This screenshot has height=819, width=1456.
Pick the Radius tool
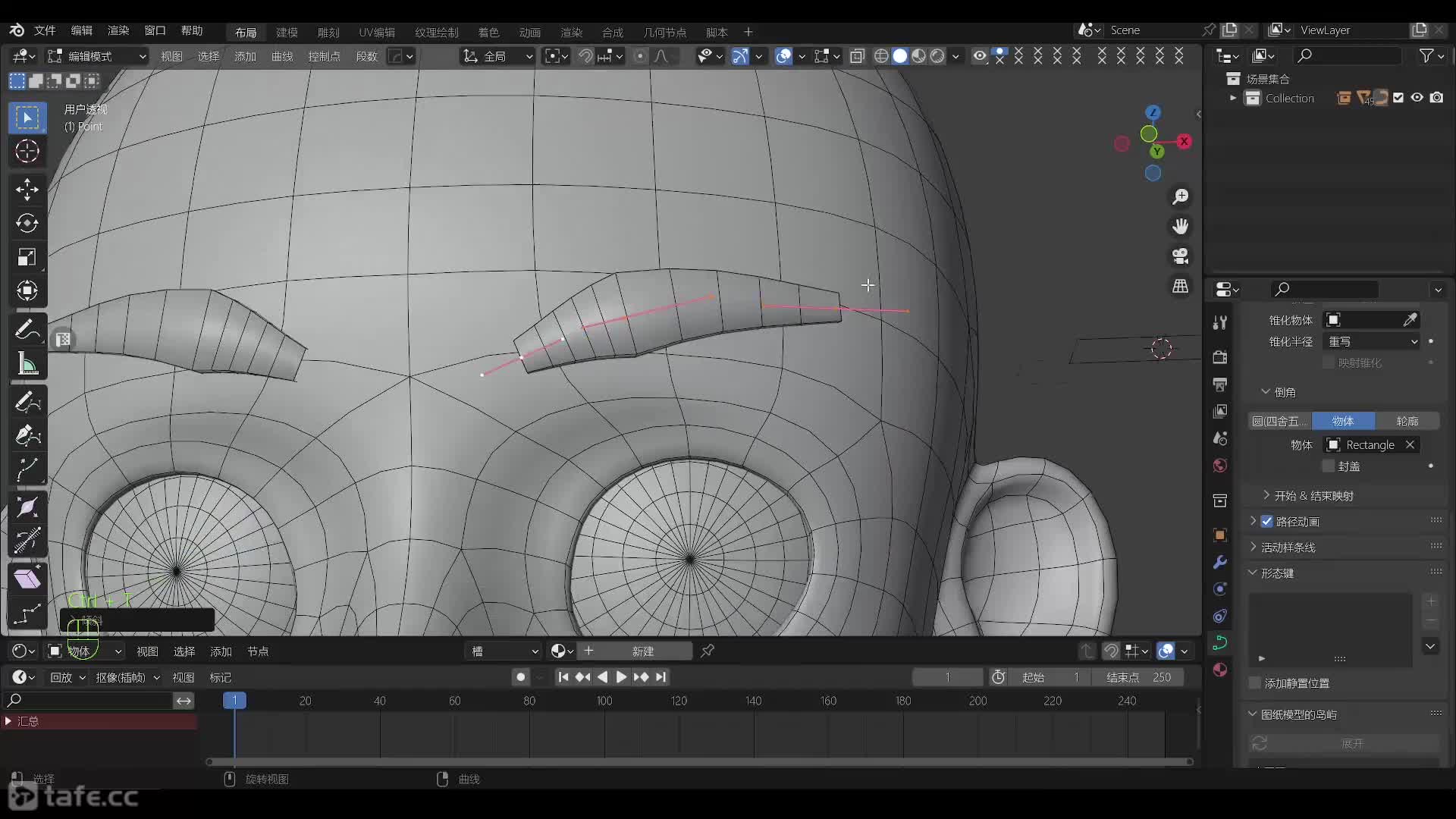click(27, 507)
